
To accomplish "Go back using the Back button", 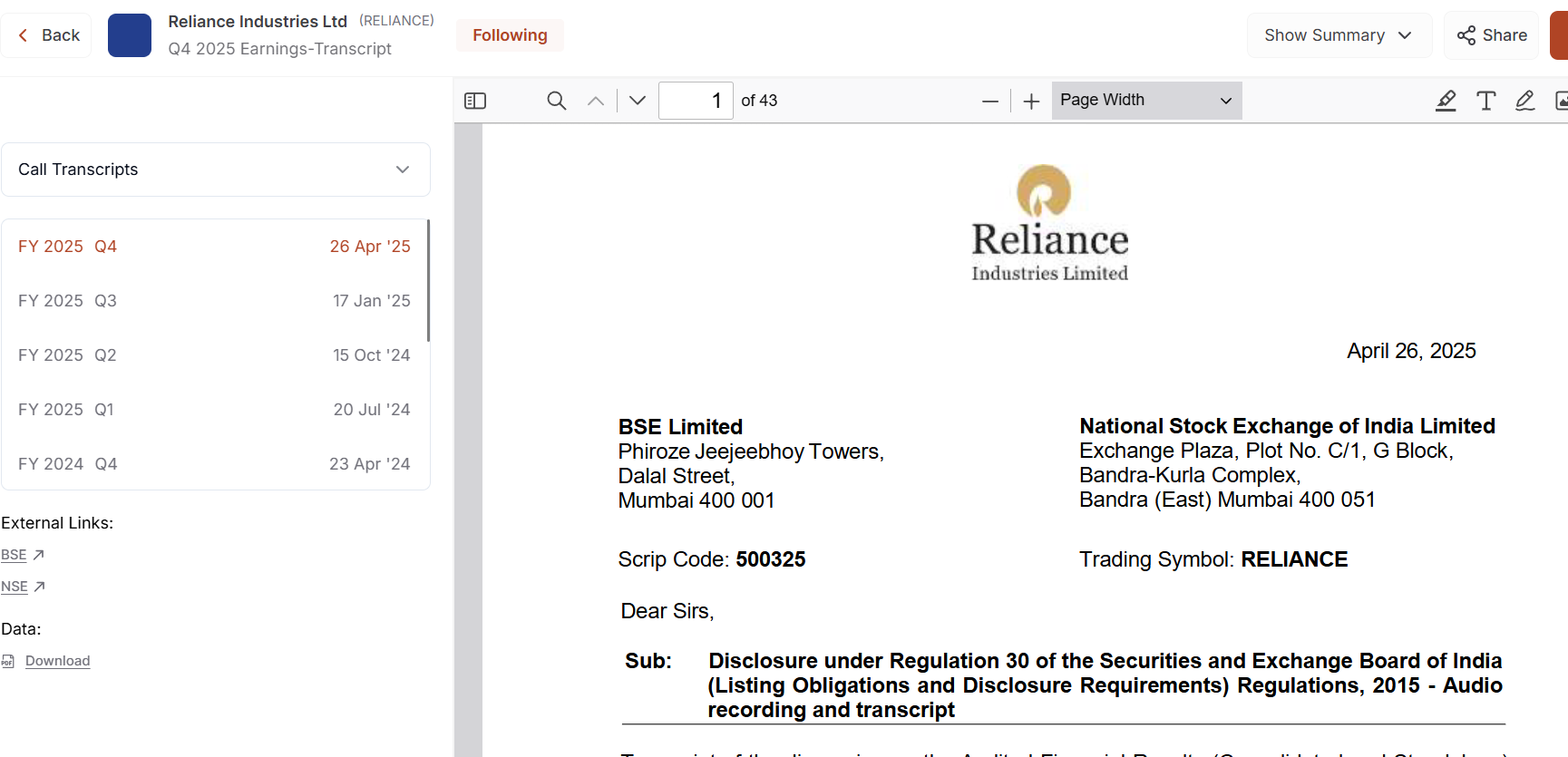I will coord(46,35).
